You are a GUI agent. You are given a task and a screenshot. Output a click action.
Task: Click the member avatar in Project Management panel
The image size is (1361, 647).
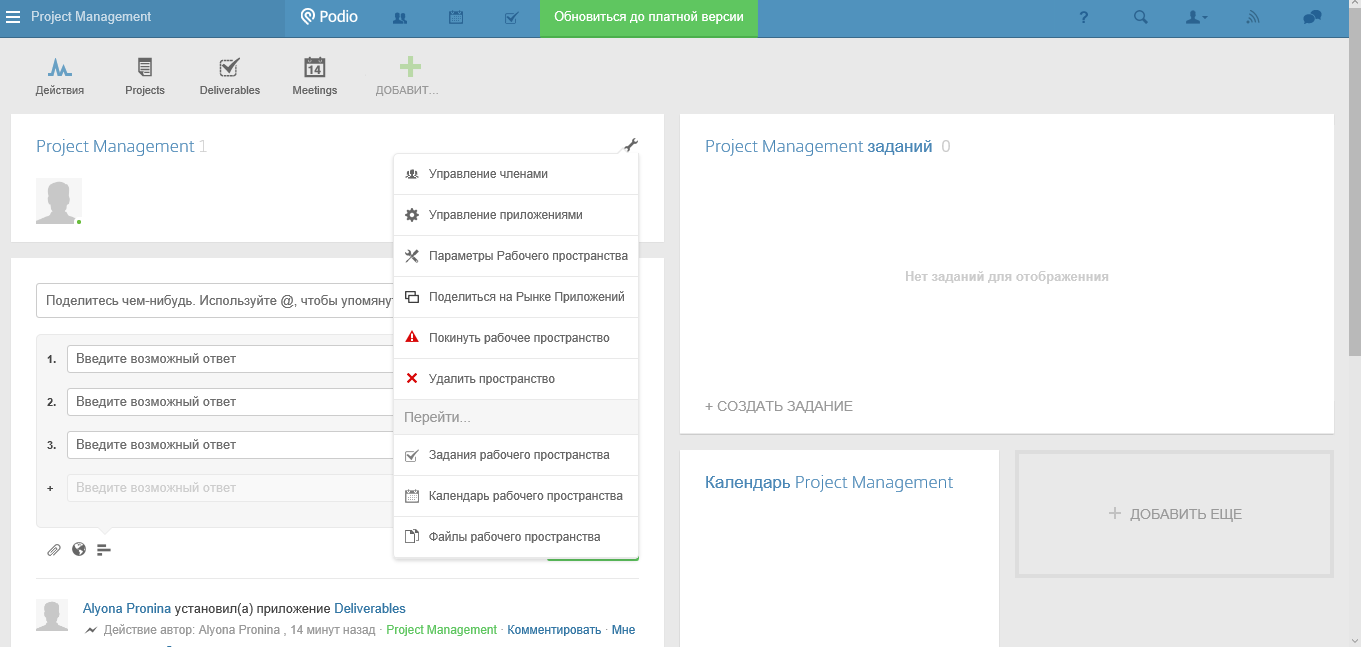(59, 201)
